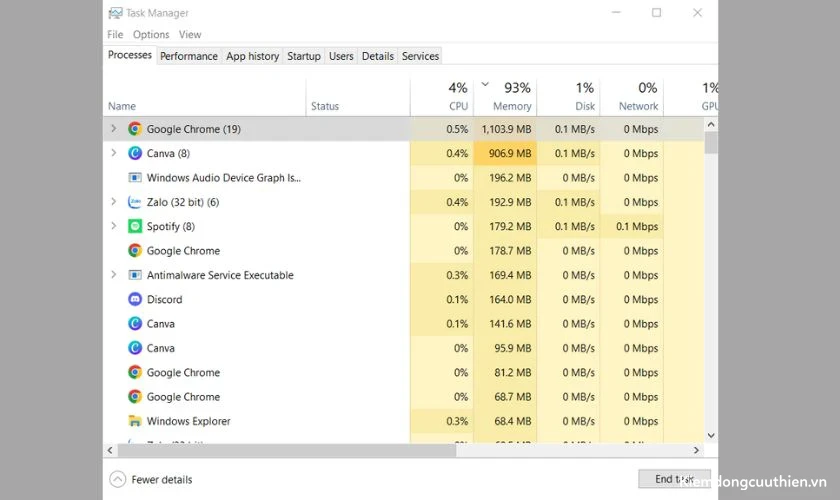Expand the Zalo (32 bit) (6) group
Screen dimensions: 840x500
(114, 202)
